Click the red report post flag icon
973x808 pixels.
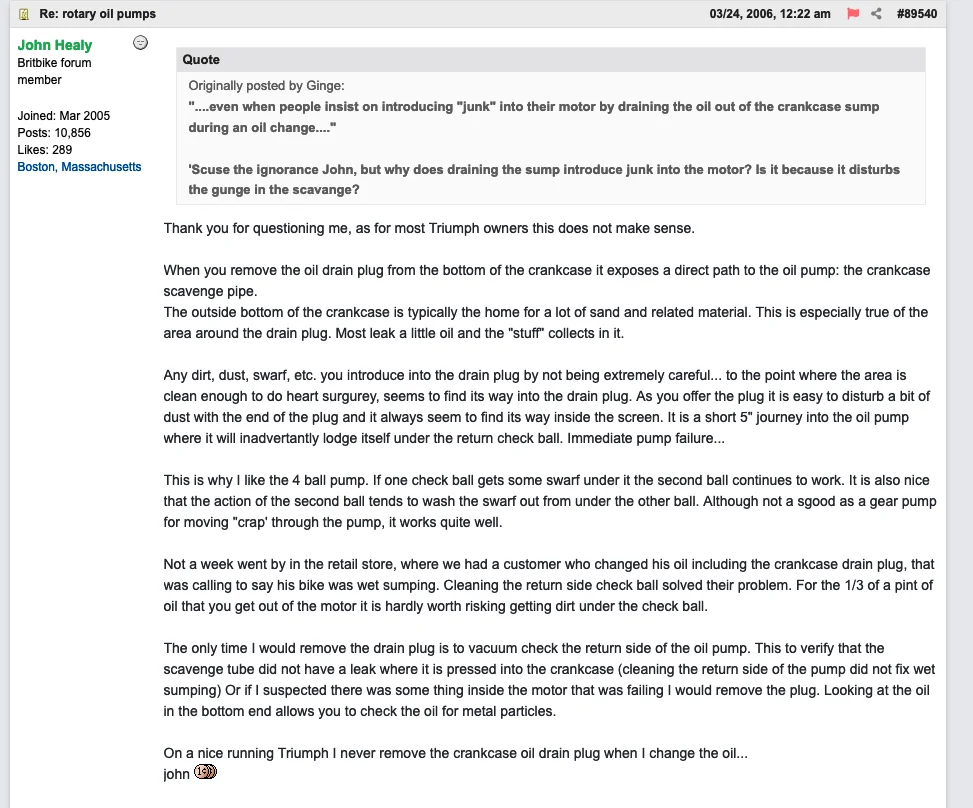[x=853, y=14]
